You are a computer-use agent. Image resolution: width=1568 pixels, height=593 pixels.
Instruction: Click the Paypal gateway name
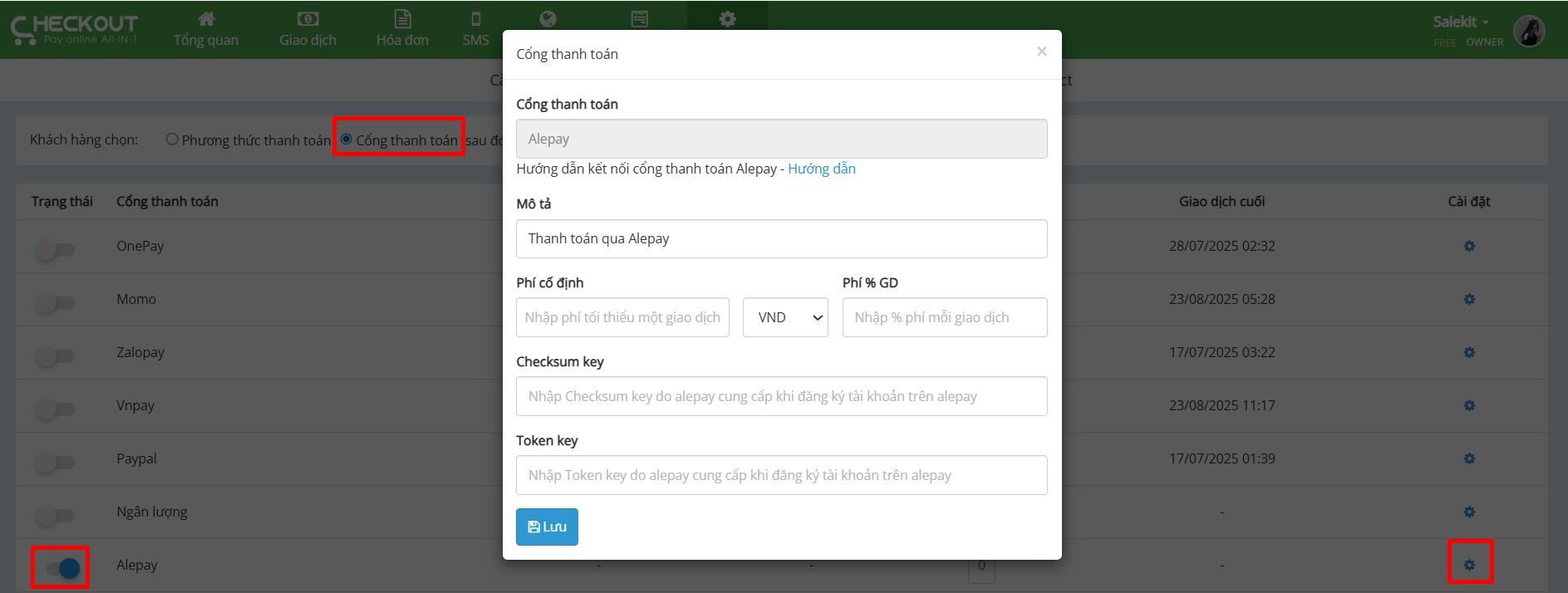[x=136, y=458]
